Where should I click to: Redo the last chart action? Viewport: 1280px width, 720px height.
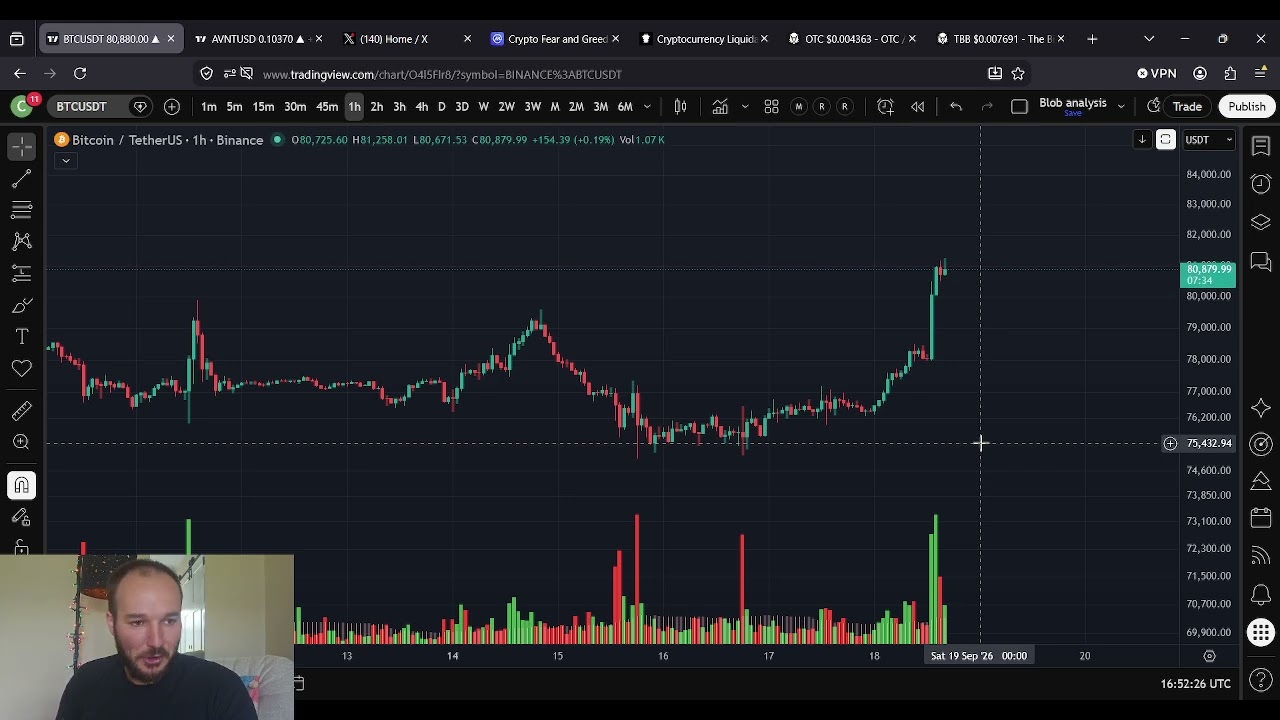[x=987, y=106]
